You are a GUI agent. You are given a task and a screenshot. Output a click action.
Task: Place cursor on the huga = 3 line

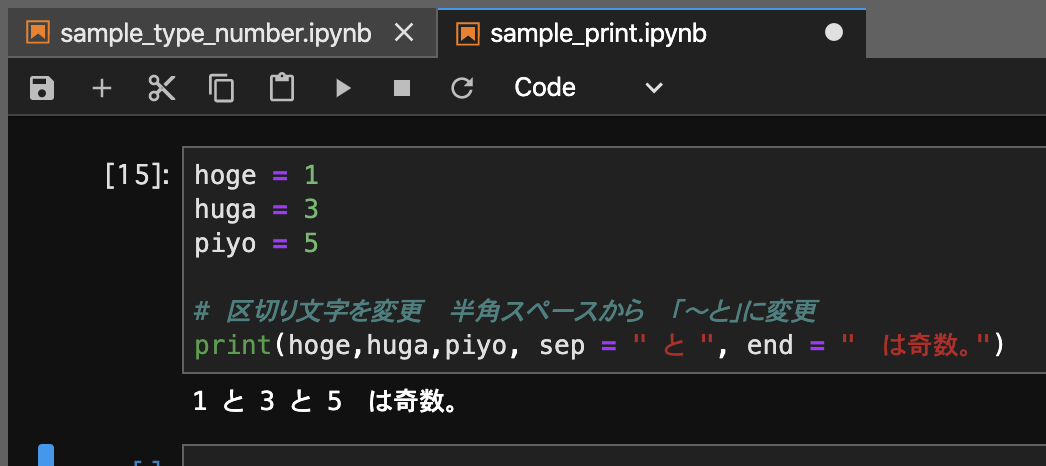[257, 209]
